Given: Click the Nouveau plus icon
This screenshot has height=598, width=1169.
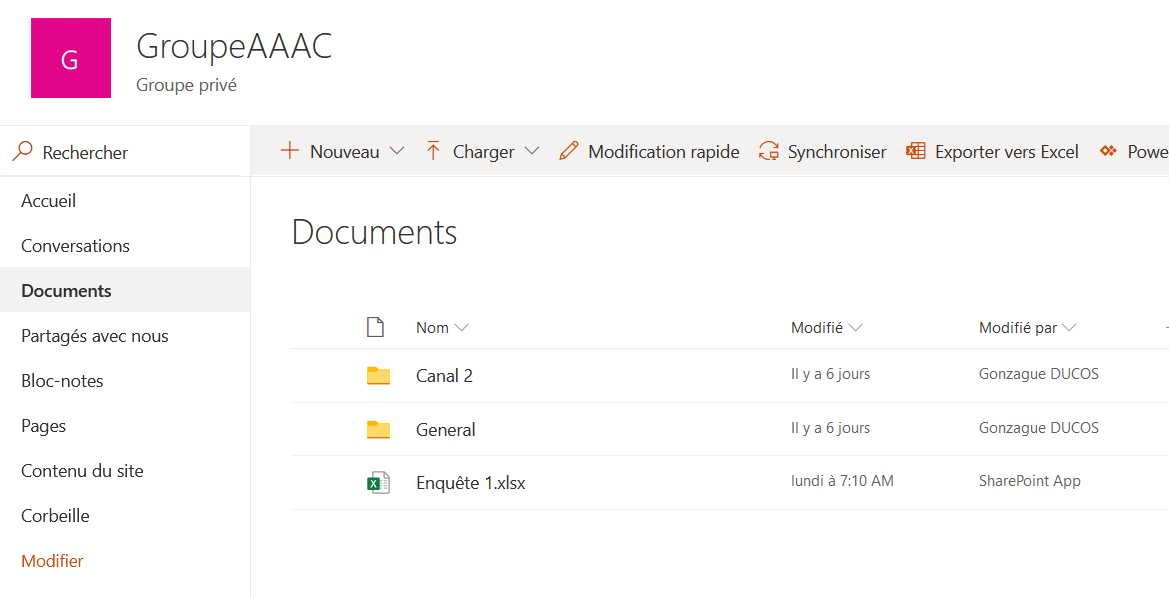Looking at the screenshot, I should tap(290, 151).
